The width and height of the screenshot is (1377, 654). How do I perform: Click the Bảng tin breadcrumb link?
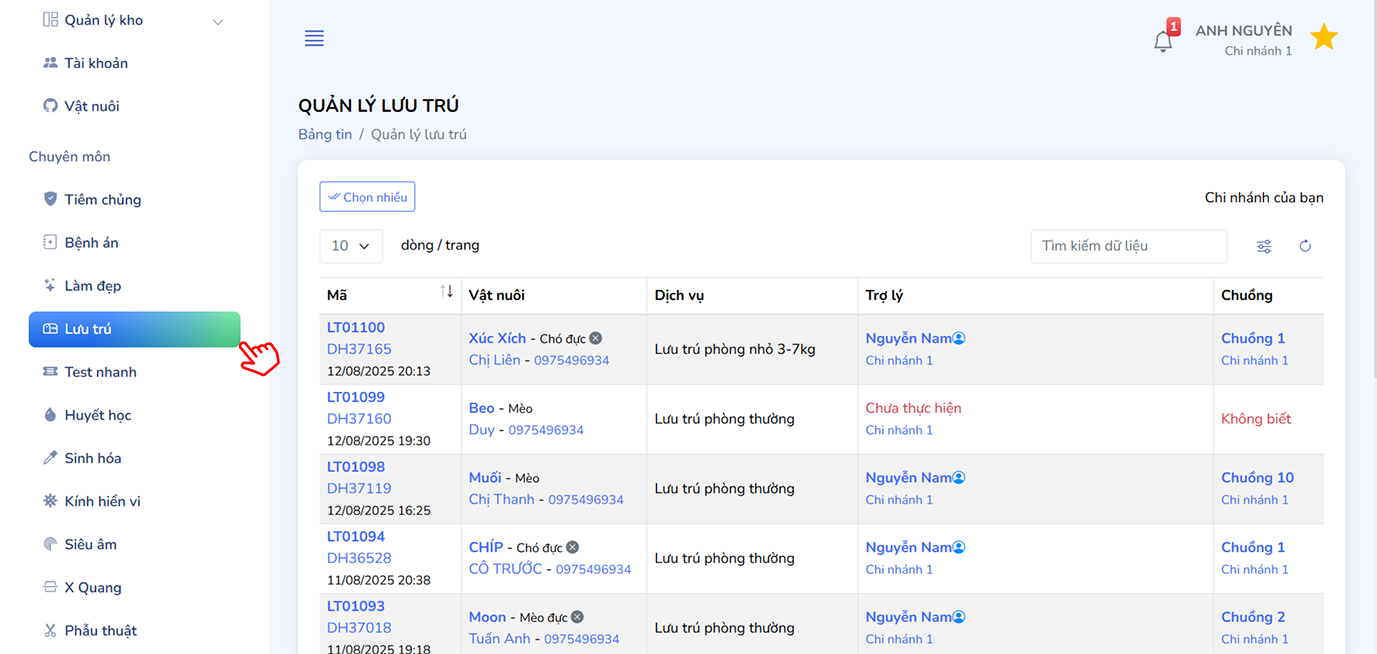pyautogui.click(x=325, y=134)
